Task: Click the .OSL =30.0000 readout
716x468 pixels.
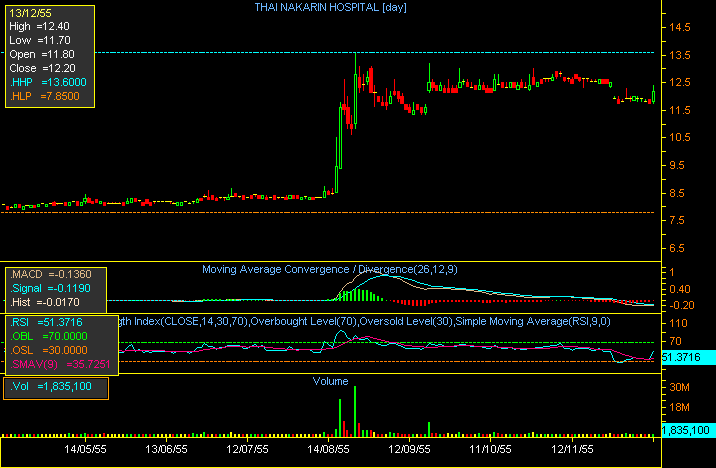Action: tap(48, 350)
